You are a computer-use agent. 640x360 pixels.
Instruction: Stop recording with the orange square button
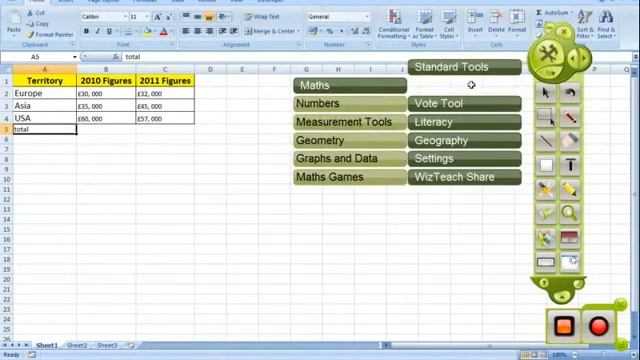pos(564,327)
